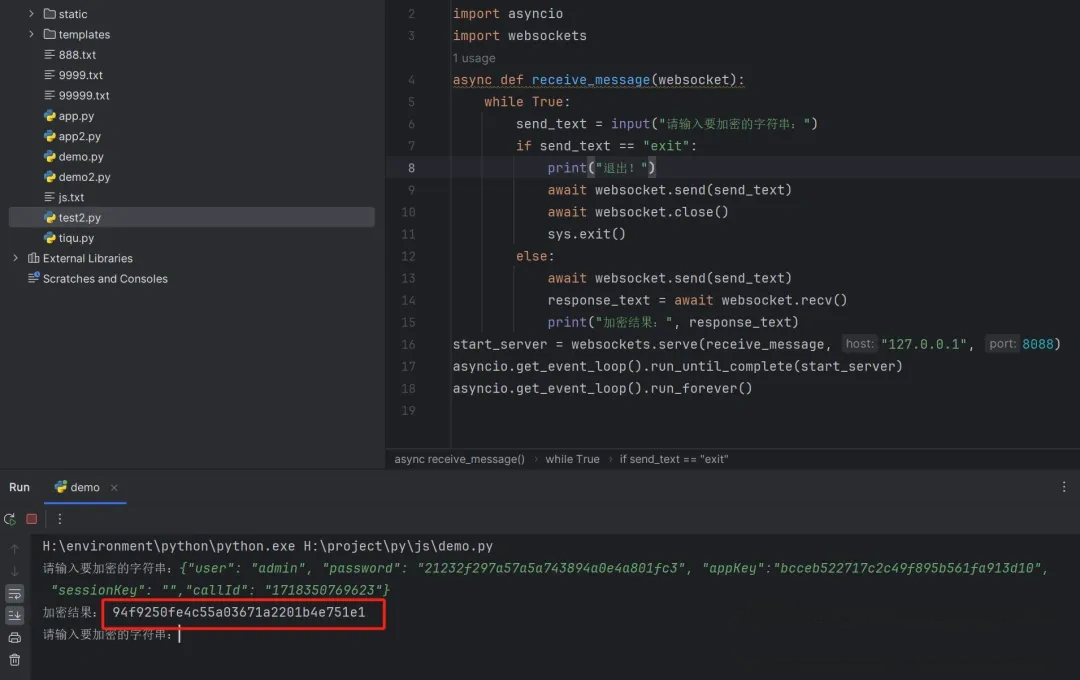The width and height of the screenshot is (1080, 680).
Task: Open 9999.txt file
Action: pos(81,75)
